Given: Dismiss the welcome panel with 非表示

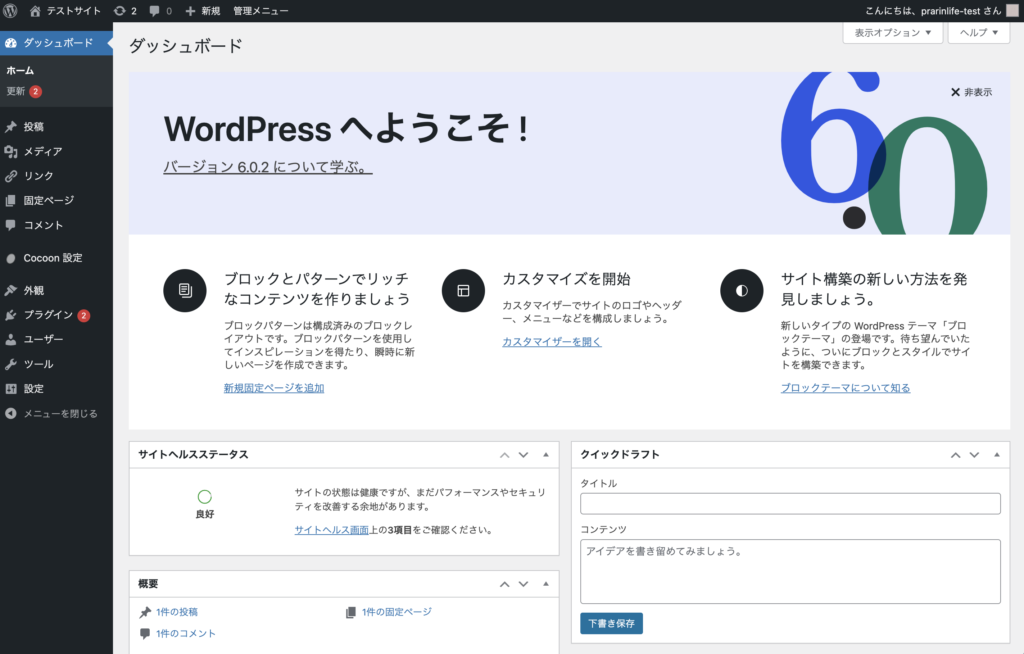Looking at the screenshot, I should 971,92.
